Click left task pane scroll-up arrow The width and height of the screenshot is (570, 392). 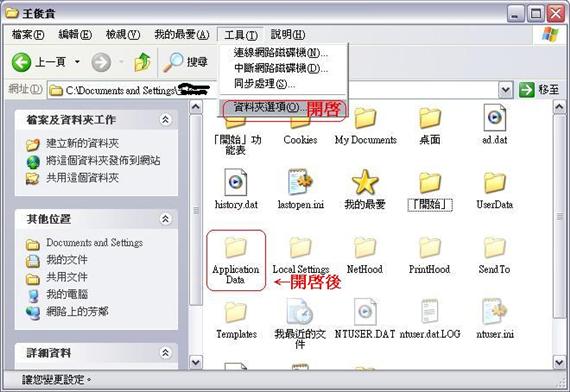coord(196,107)
